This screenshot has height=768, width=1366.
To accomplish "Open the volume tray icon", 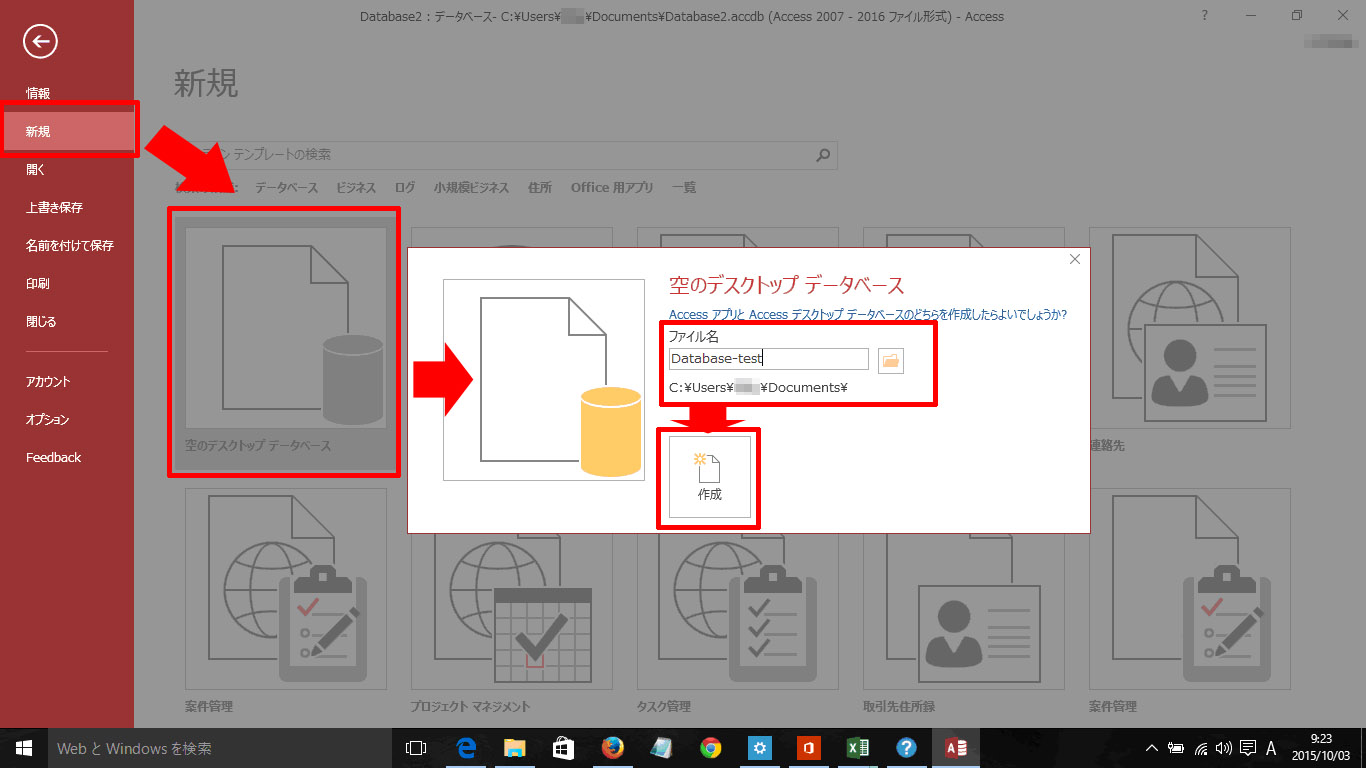I will pyautogui.click(x=1224, y=748).
